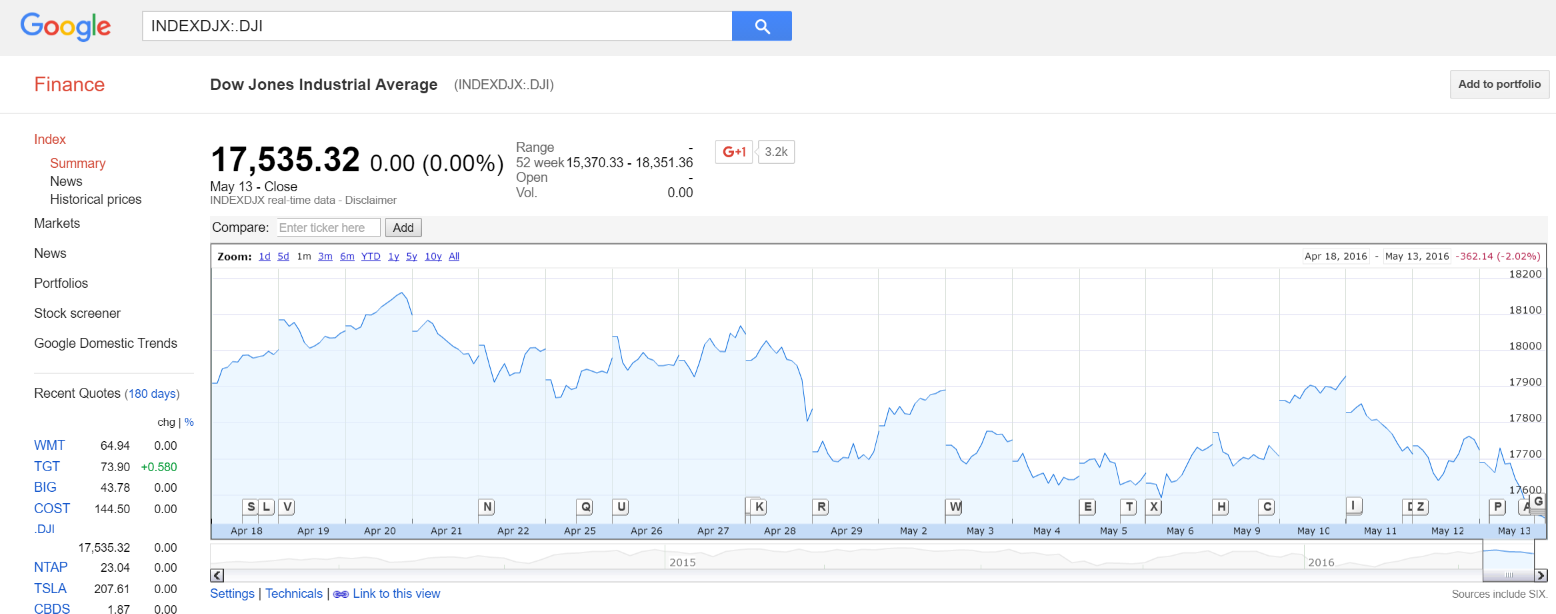Click the G+1 share button
The image size is (1556, 614).
point(733,152)
